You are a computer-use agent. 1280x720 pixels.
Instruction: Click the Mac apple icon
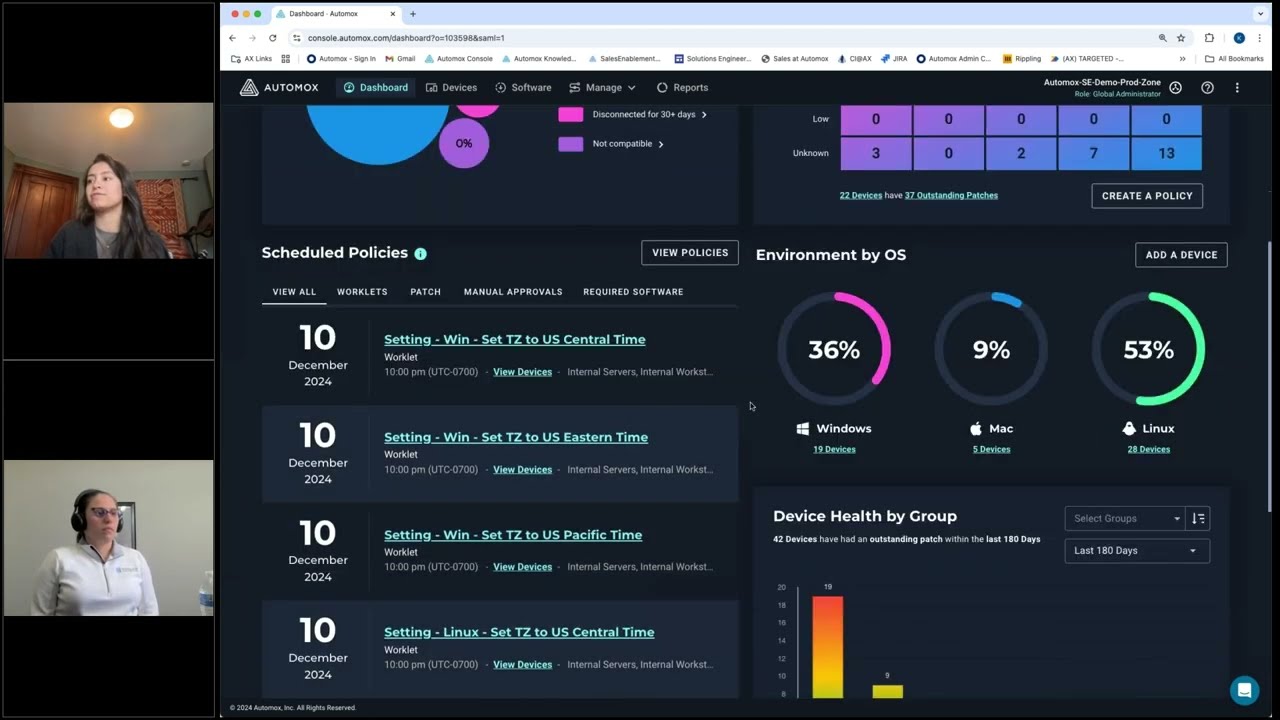pos(976,428)
